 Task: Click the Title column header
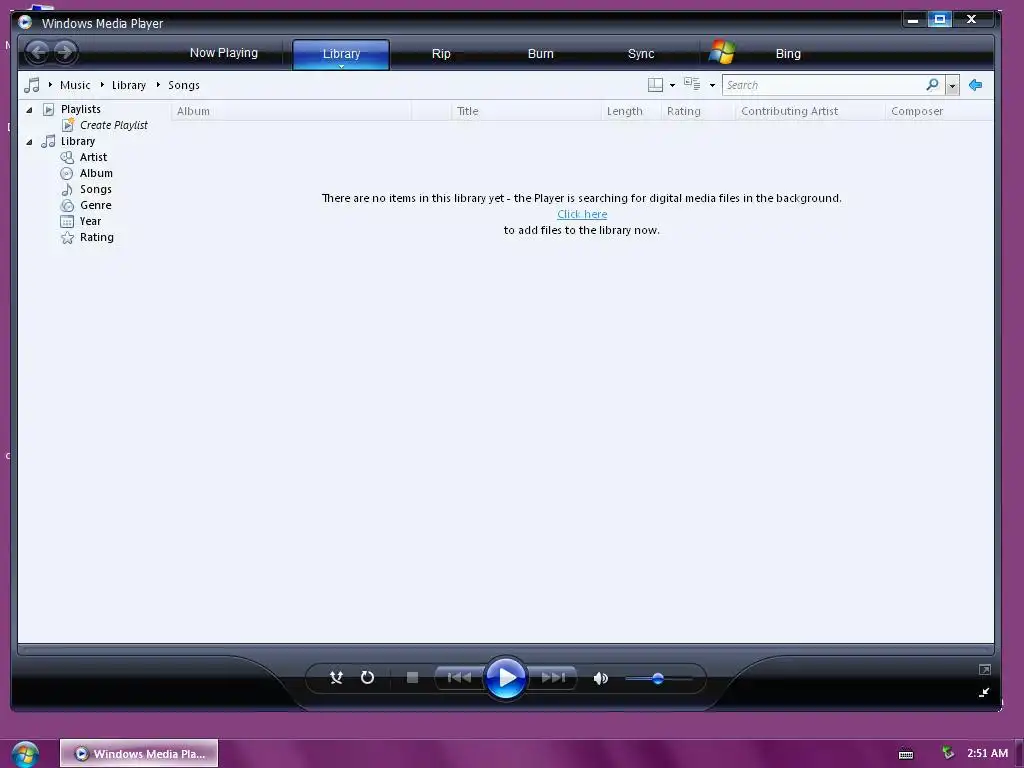point(526,111)
